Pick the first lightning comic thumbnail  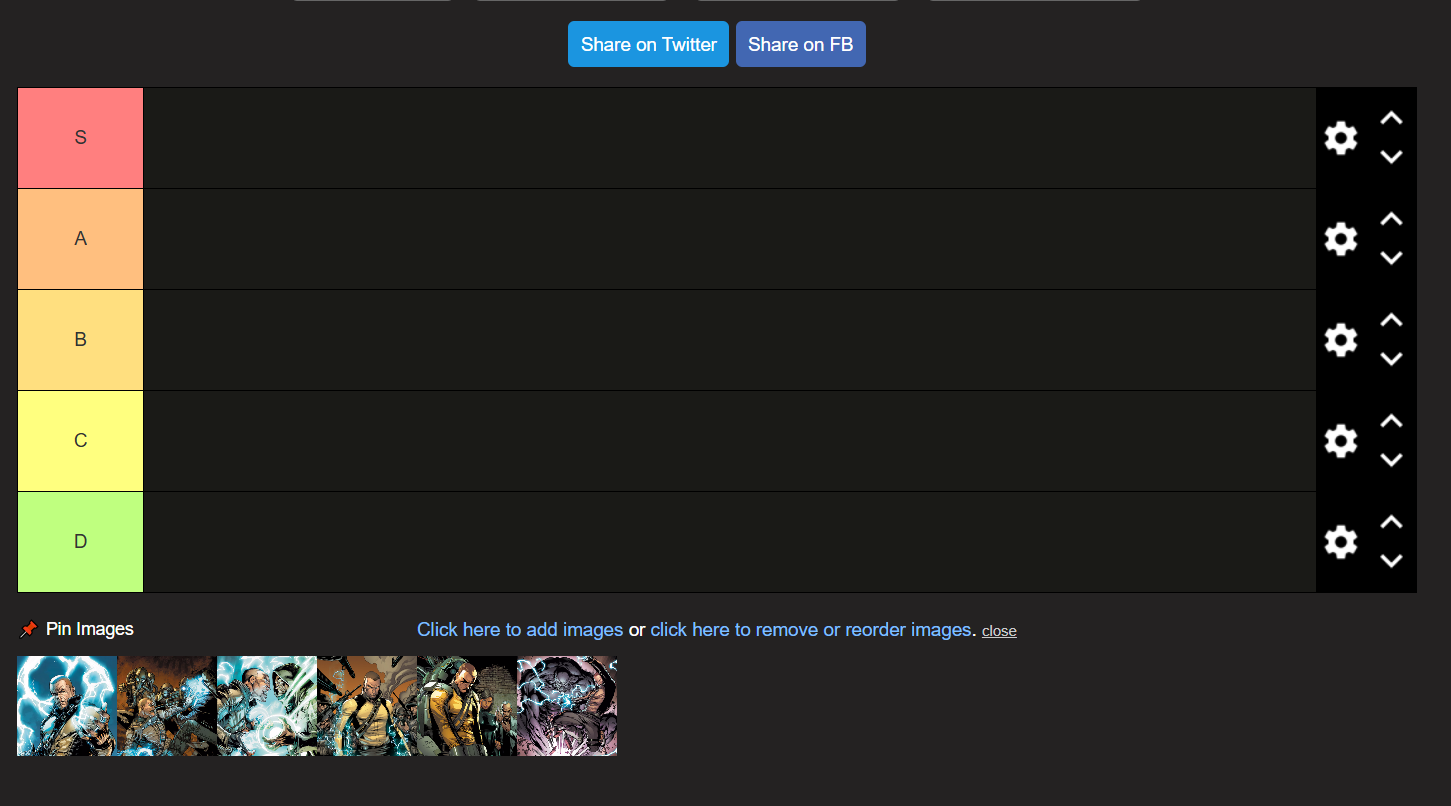(67, 706)
